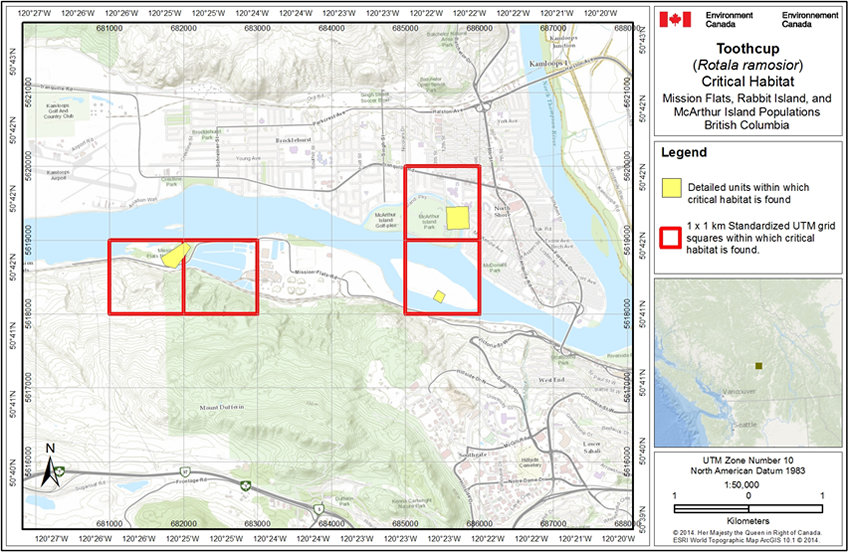
Task: Click the red square symbol in the Legend
Action: tap(670, 238)
